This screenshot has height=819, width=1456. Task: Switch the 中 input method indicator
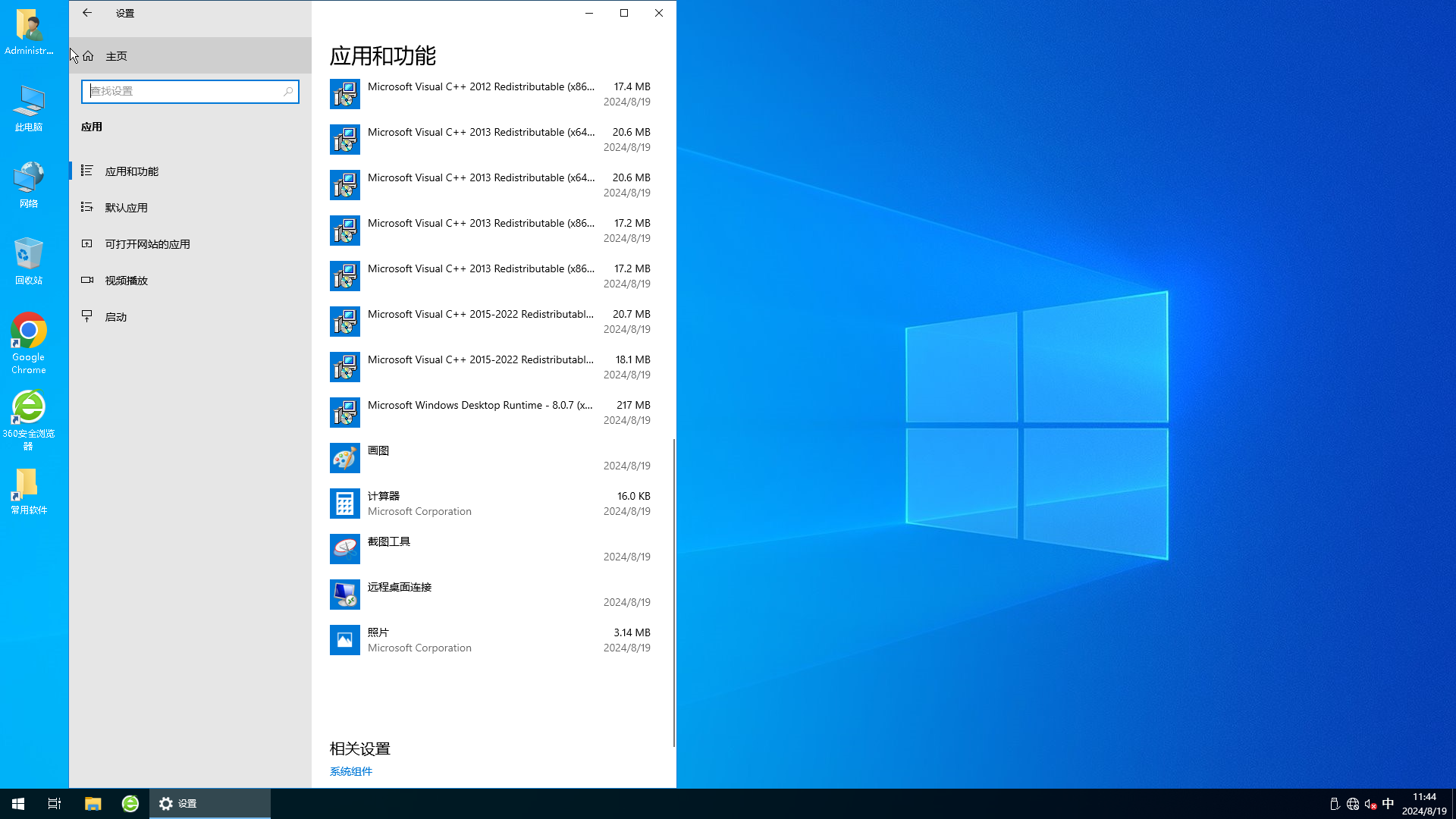tap(1389, 804)
